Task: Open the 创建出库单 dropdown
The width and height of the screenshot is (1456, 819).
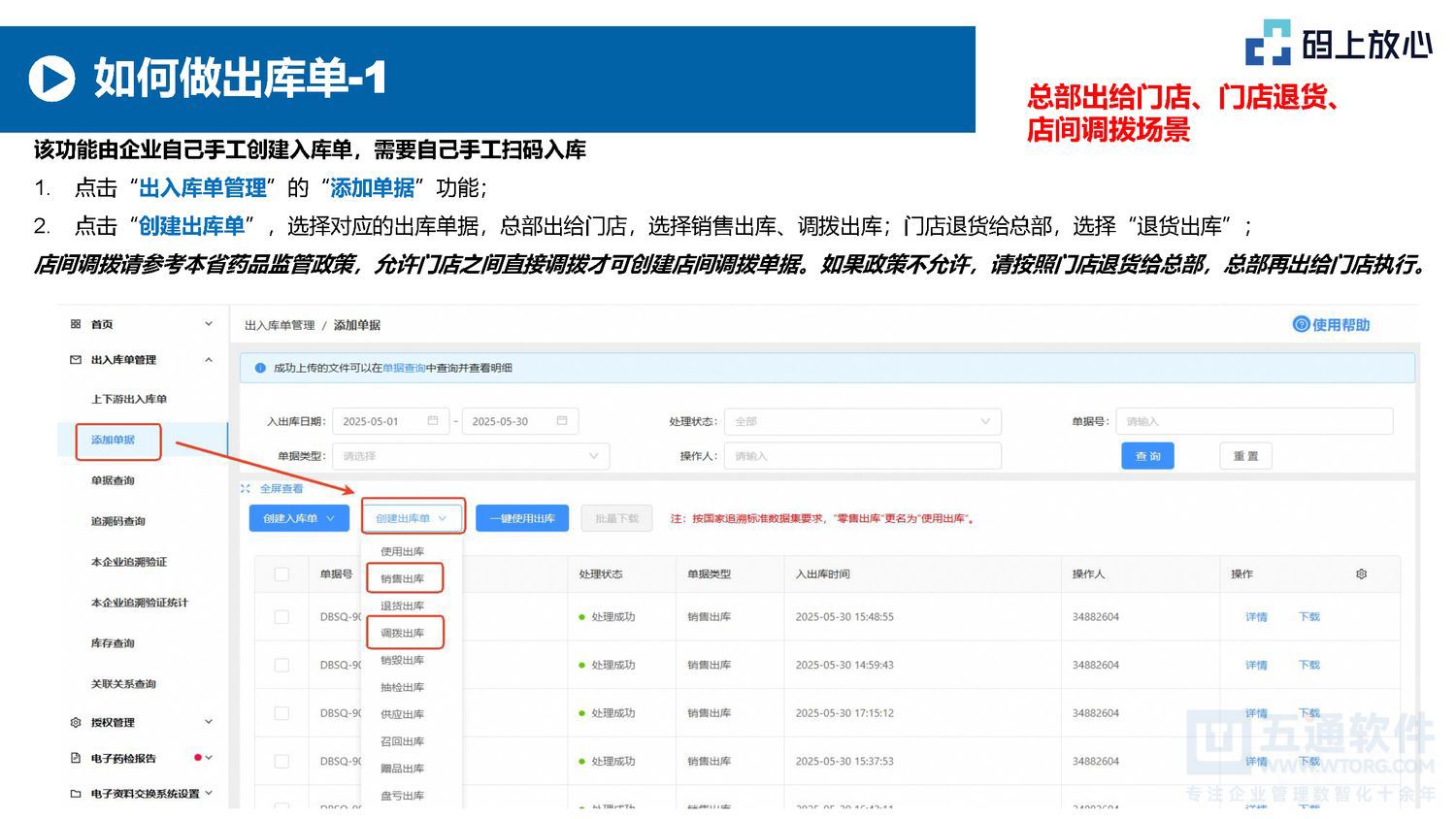Action: coord(412,517)
